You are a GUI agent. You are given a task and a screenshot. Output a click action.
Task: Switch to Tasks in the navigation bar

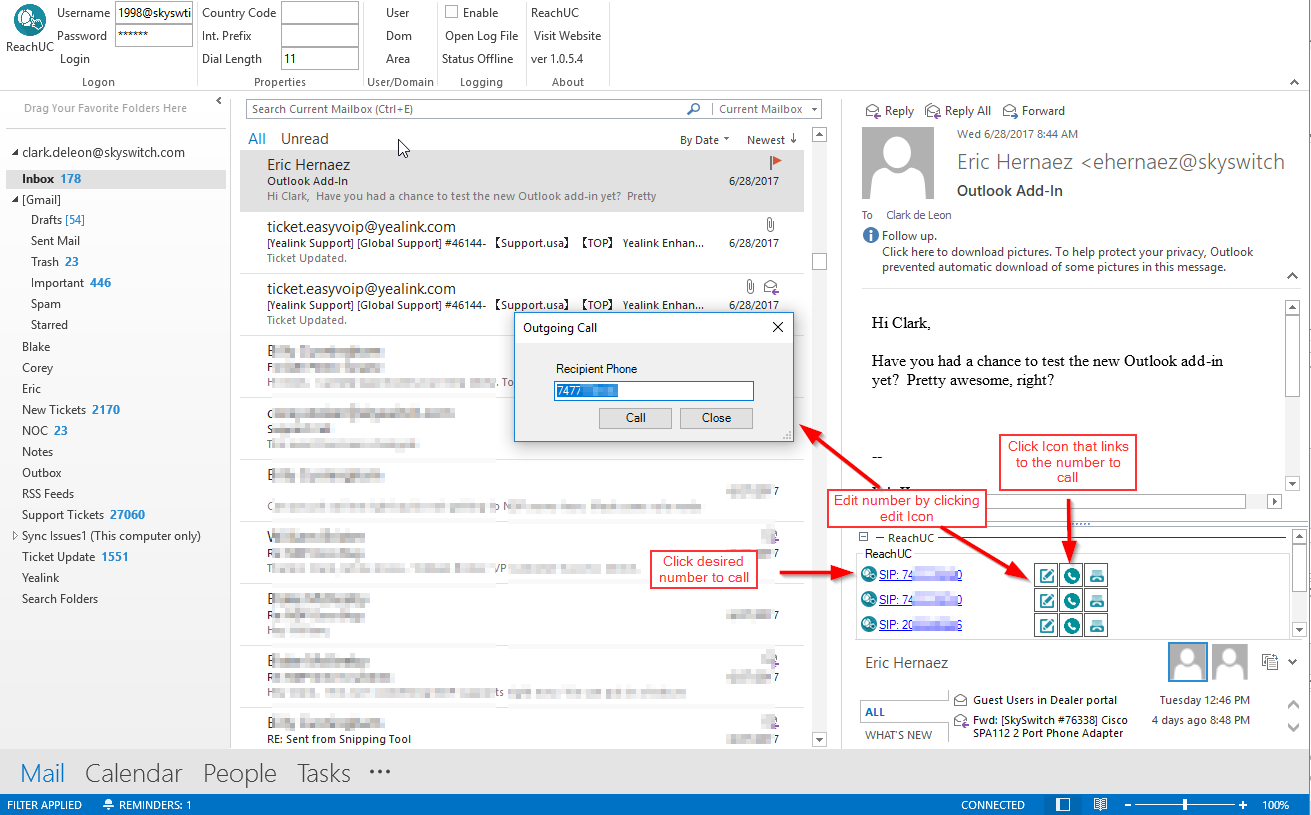(324, 773)
